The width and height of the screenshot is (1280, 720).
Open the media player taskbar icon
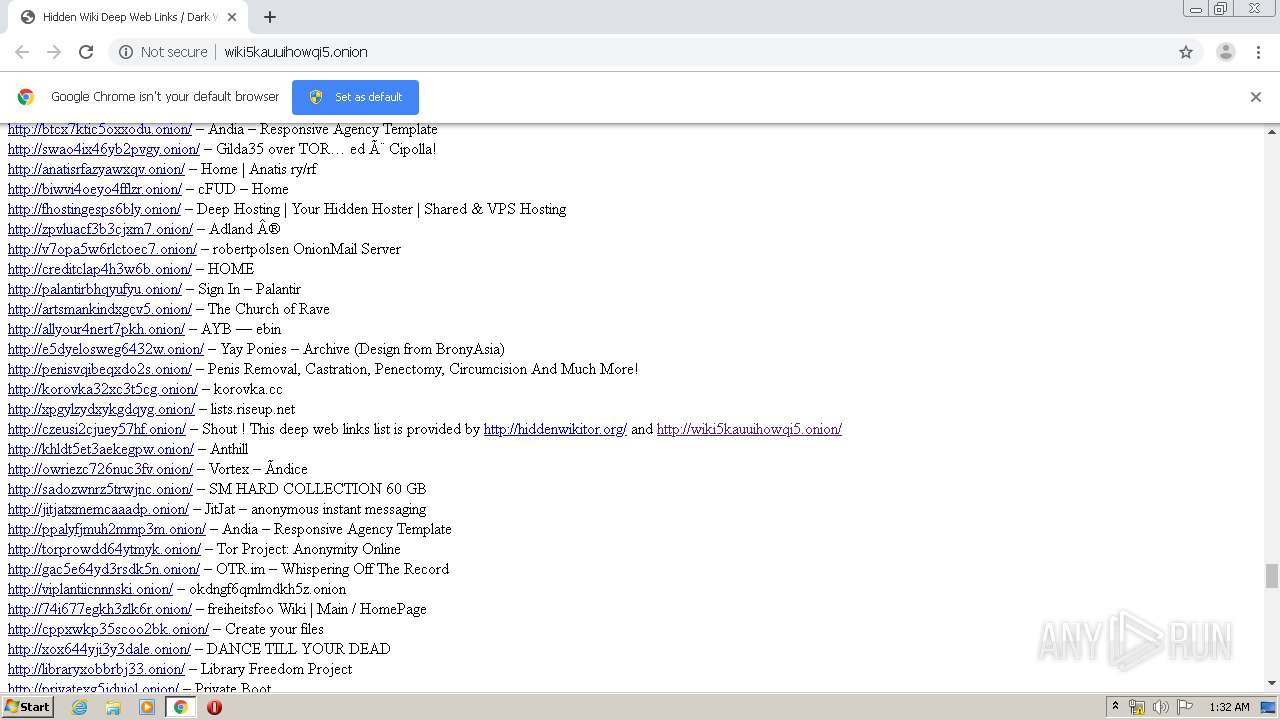coord(147,707)
